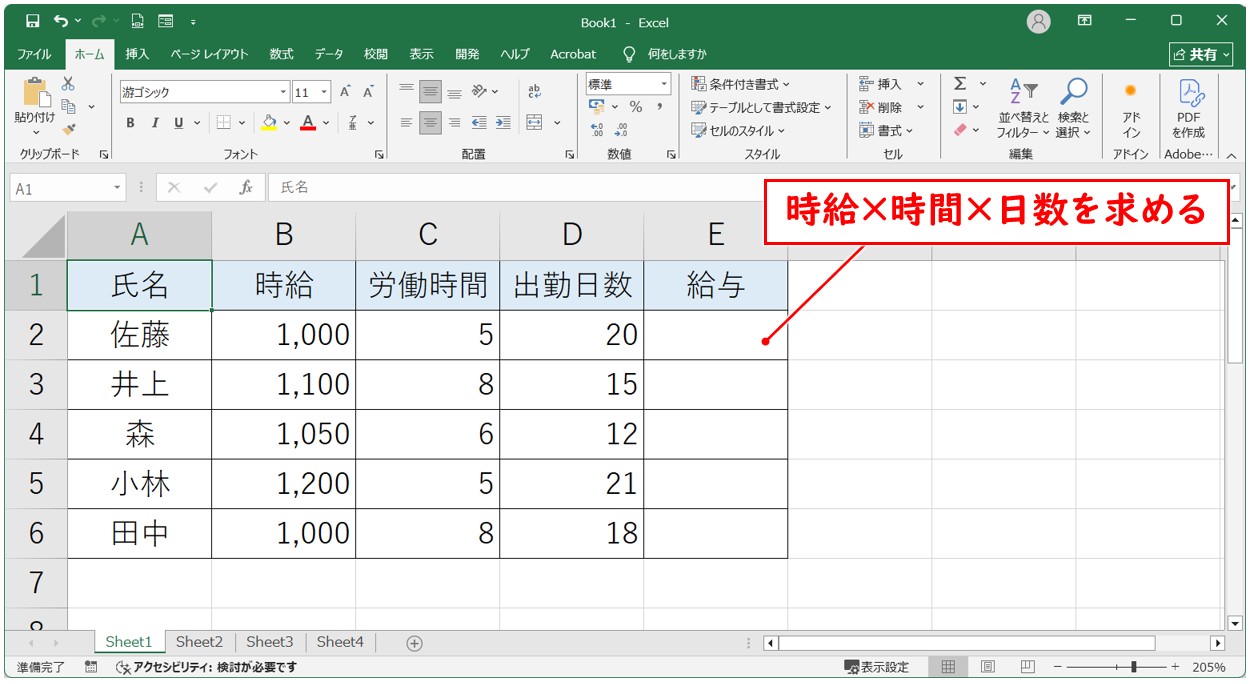Toggle Bottom Align vertical alignment
Screen dimensions: 1250x684
[x=454, y=92]
